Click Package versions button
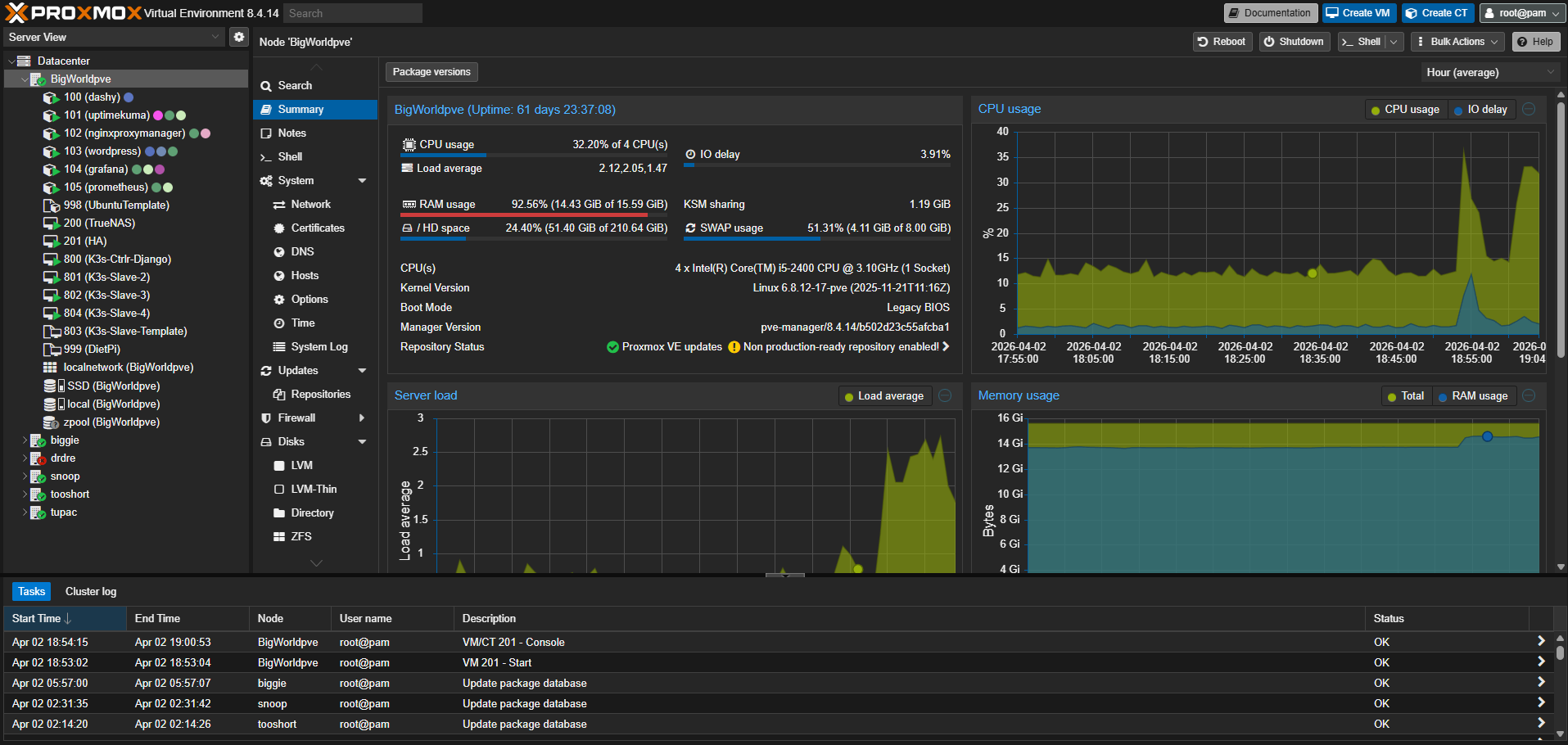This screenshot has width=1568, height=745. click(x=432, y=72)
